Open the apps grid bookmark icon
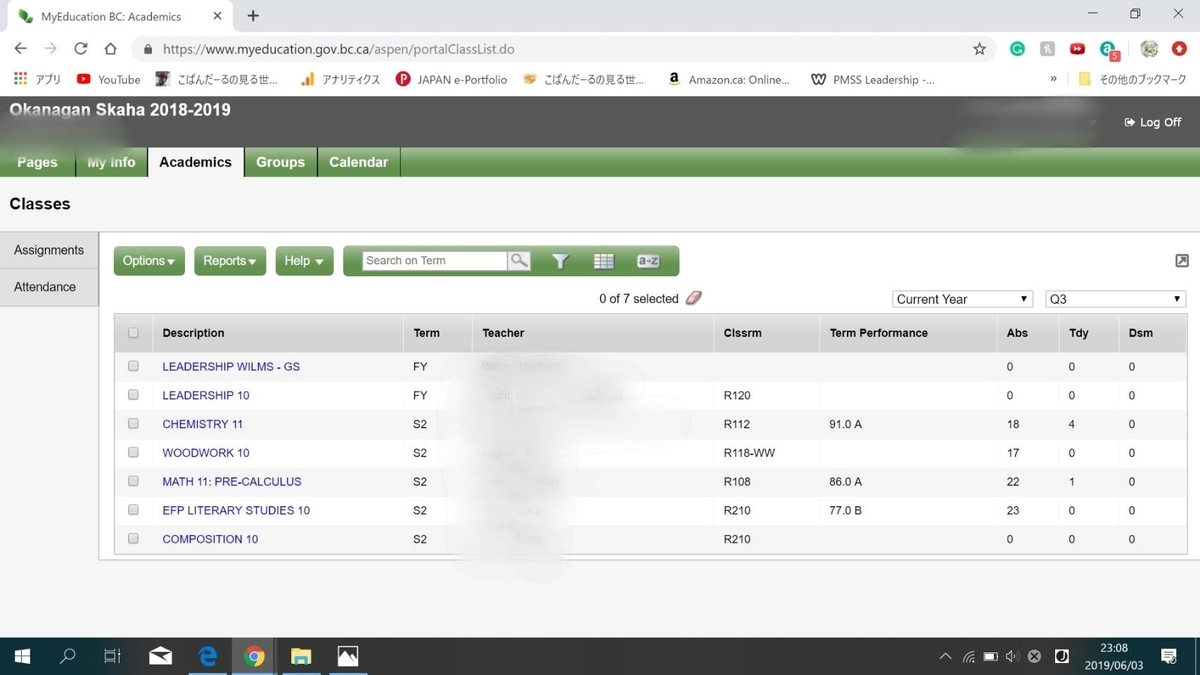The image size is (1200, 675). [x=21, y=79]
